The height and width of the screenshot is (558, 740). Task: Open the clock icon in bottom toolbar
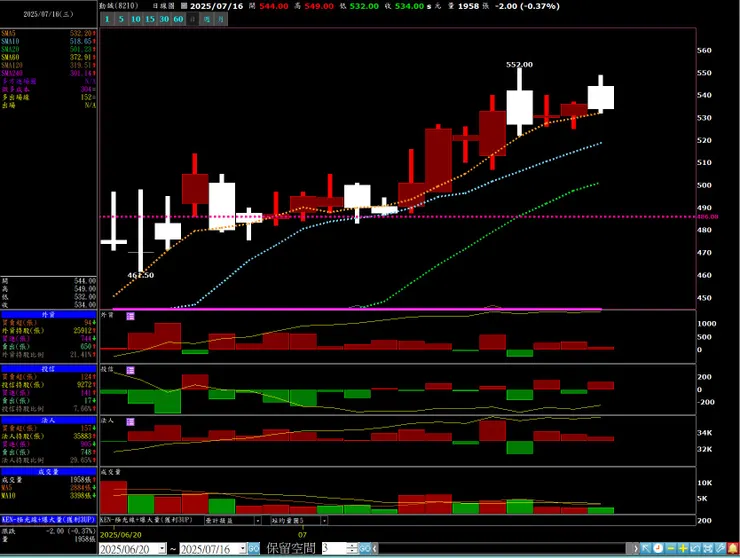658,548
